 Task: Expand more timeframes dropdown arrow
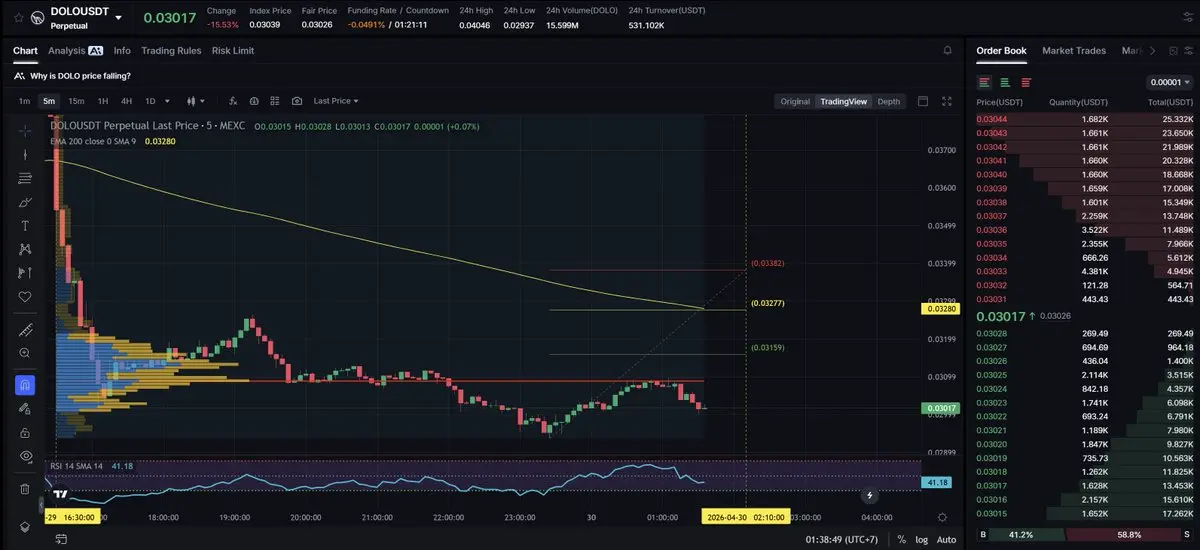[167, 101]
